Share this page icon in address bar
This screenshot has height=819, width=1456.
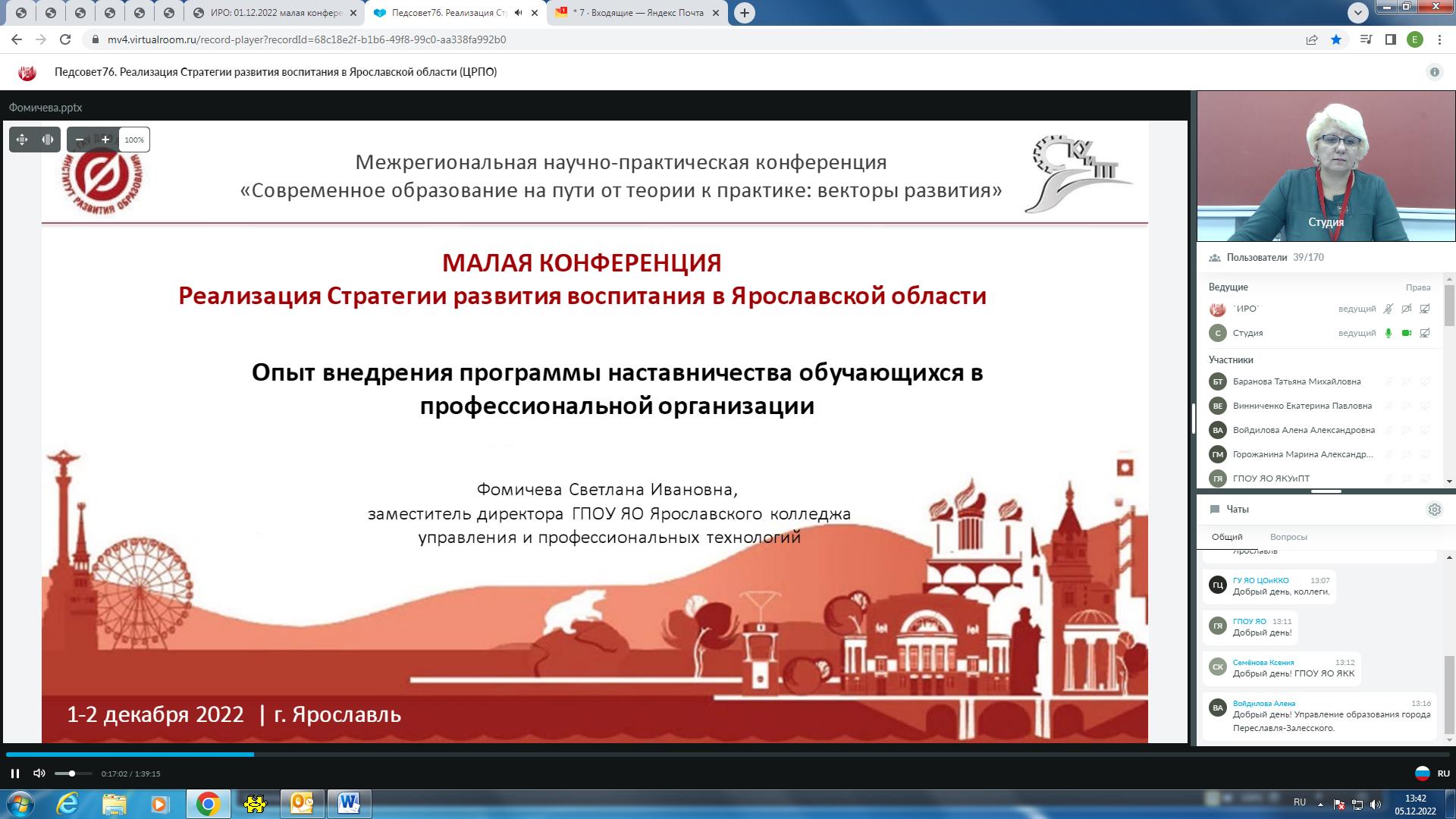coord(1312,39)
